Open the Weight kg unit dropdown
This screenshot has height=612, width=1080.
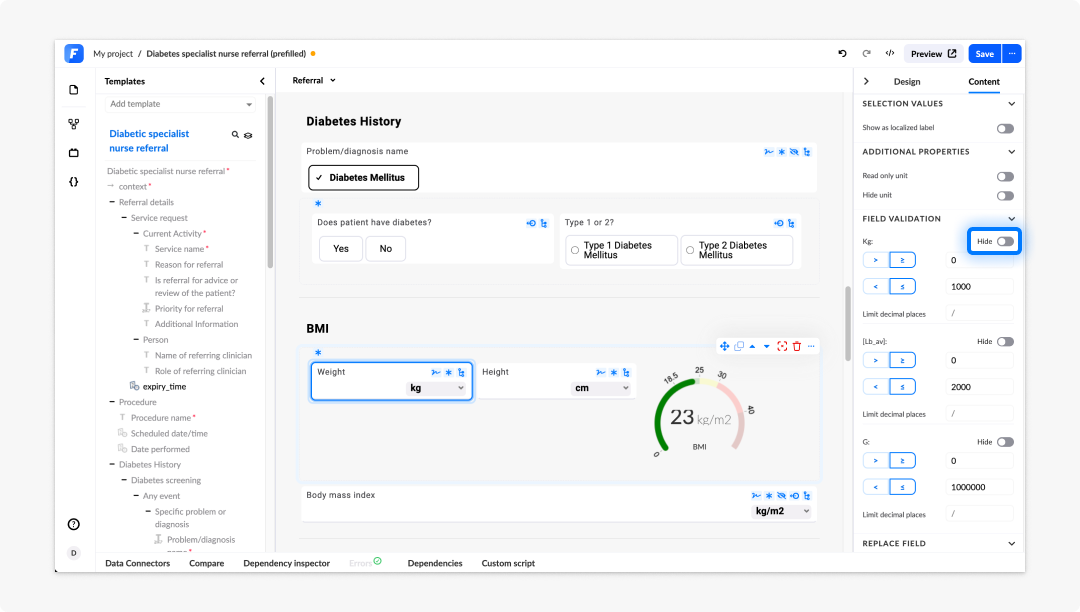pyautogui.click(x=437, y=388)
